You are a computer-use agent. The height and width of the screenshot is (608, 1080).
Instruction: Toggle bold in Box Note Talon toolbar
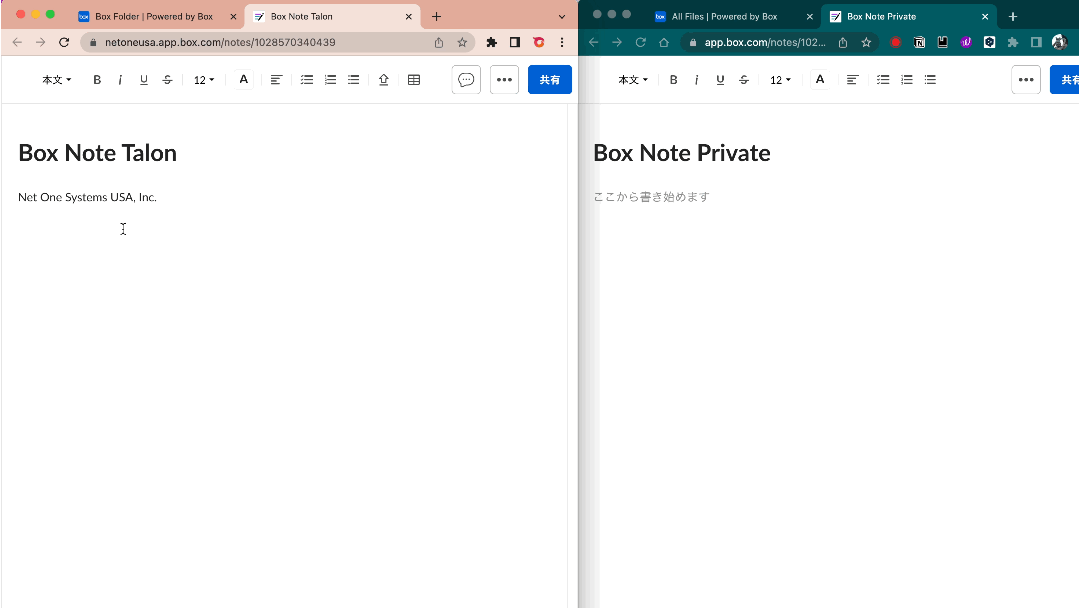[97, 80]
